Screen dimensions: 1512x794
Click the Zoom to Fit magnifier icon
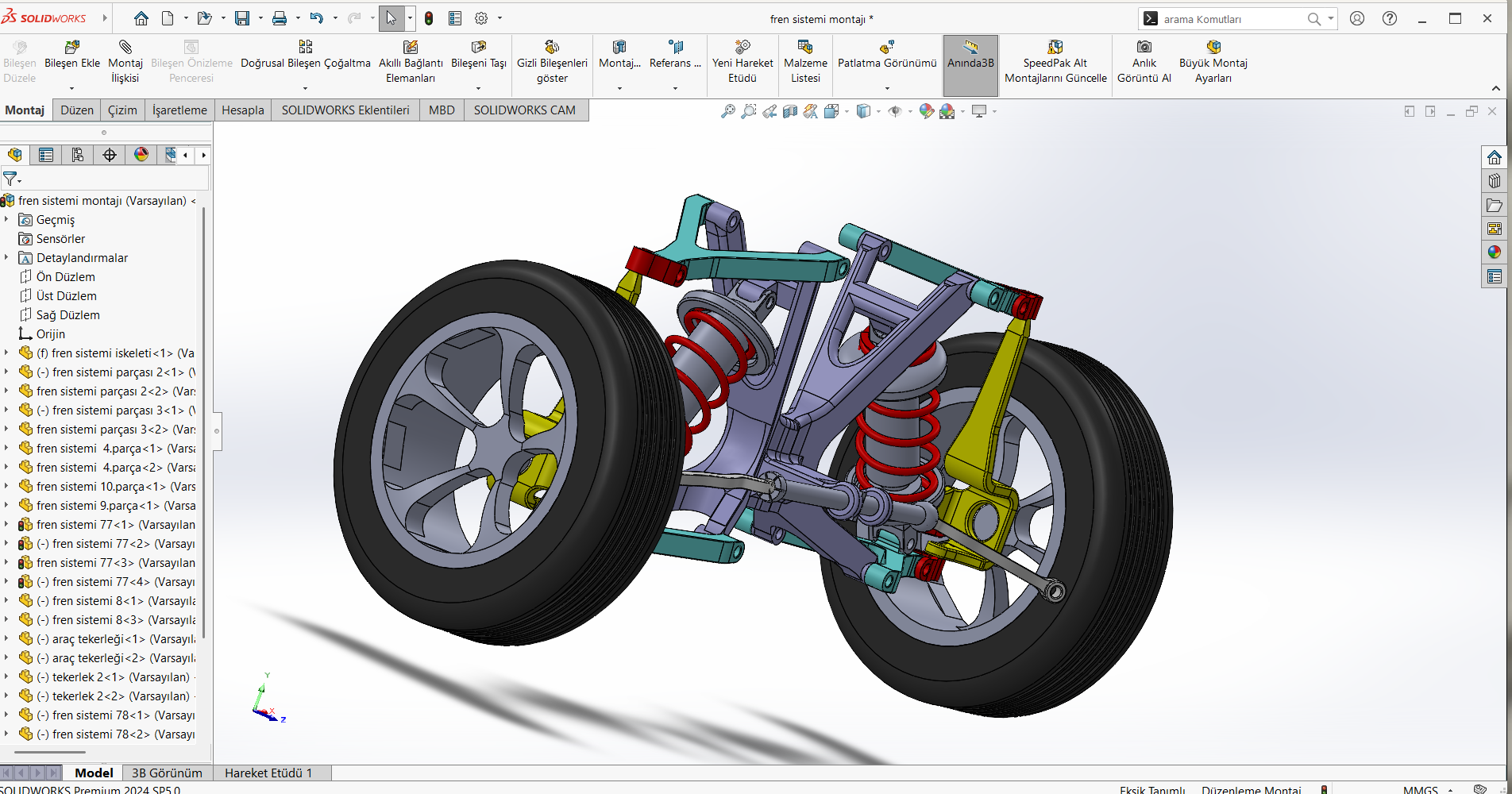coord(727,111)
